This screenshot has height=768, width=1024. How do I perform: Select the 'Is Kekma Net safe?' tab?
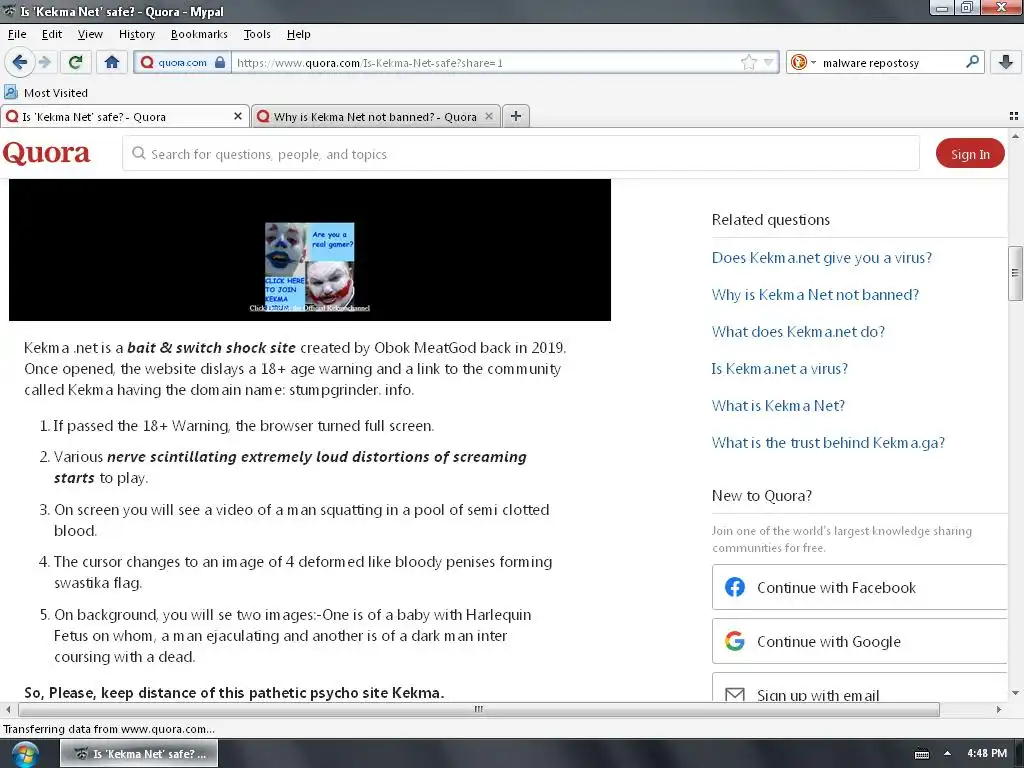(x=125, y=117)
